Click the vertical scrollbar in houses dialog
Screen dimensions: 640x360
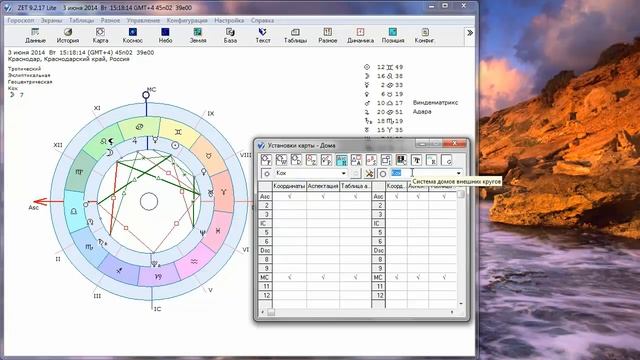pyautogui.click(x=461, y=248)
